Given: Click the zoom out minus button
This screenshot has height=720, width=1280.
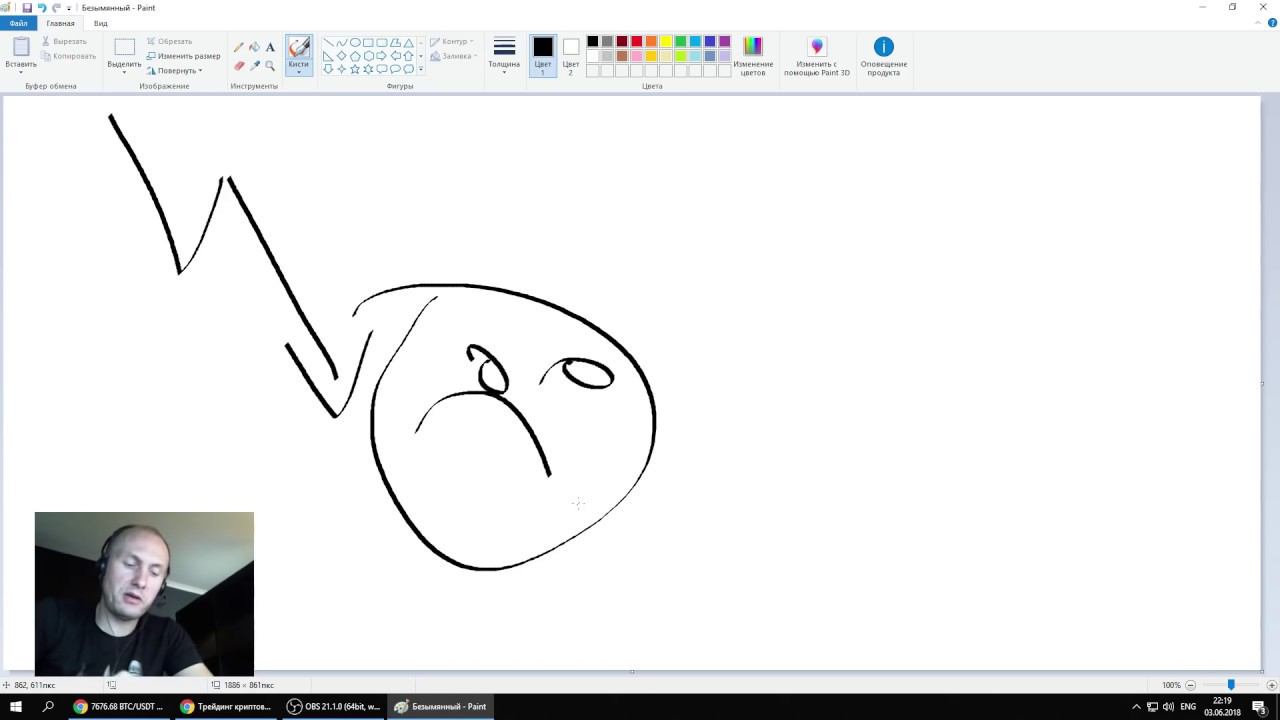Looking at the screenshot, I should (1191, 685).
